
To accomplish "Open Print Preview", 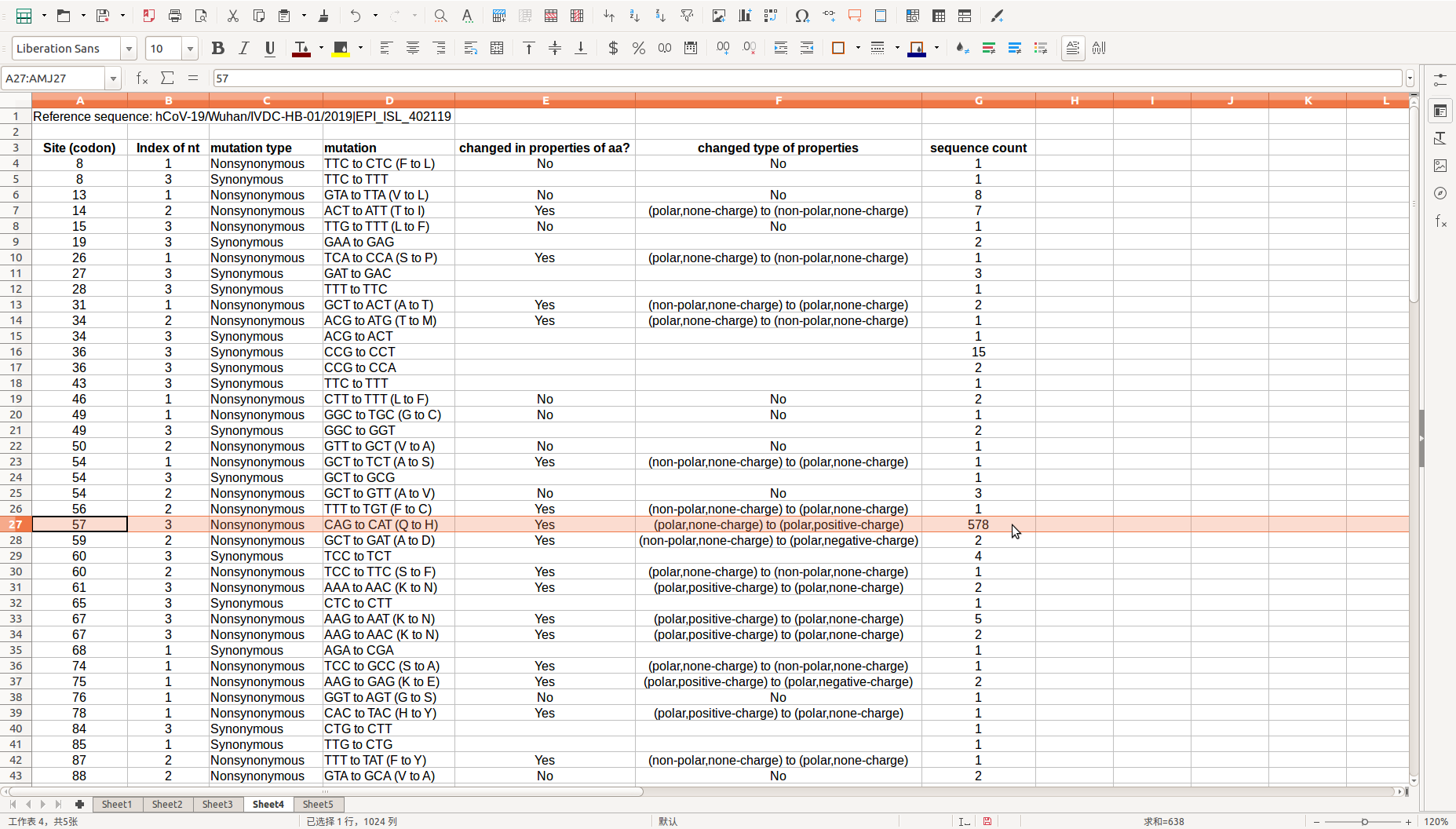I will point(201,16).
